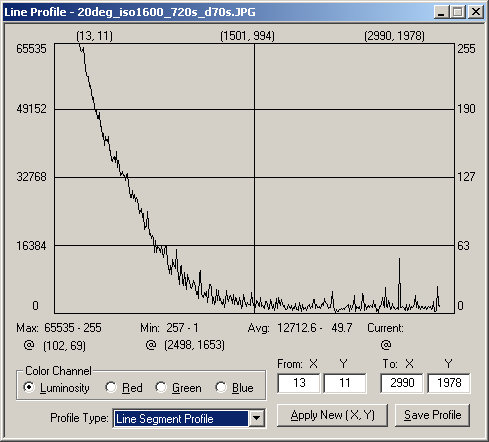Close the Line Profile window
489x442 pixels.
(476, 12)
